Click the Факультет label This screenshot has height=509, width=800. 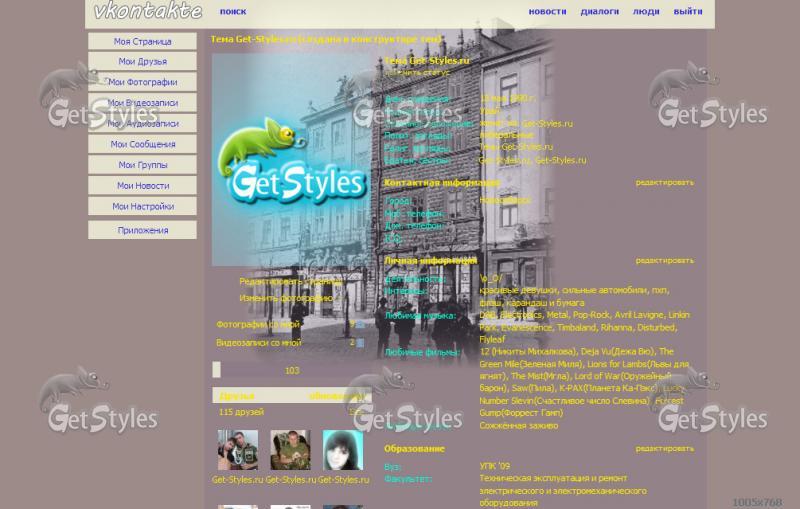point(408,479)
